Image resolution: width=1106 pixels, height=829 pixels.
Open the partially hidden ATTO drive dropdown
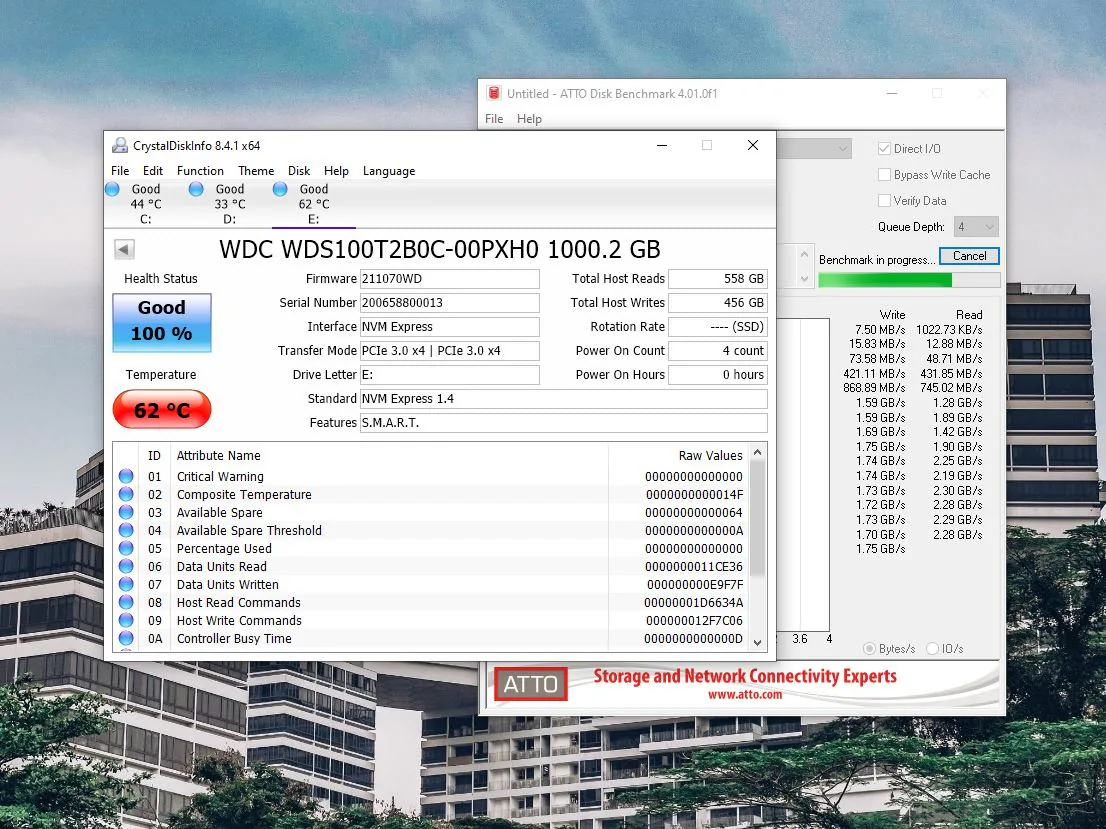click(815, 149)
